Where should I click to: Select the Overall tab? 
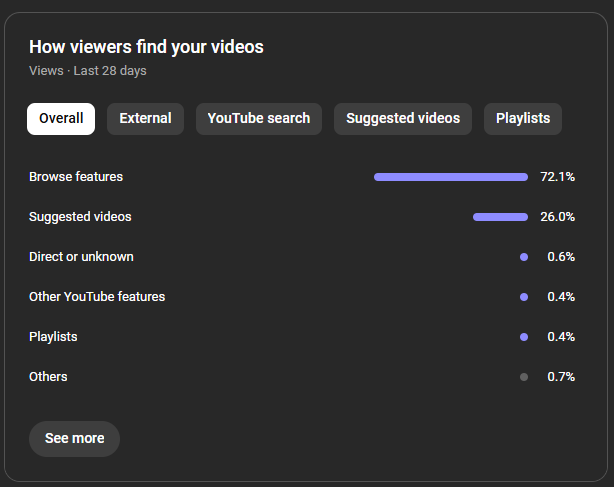61,119
